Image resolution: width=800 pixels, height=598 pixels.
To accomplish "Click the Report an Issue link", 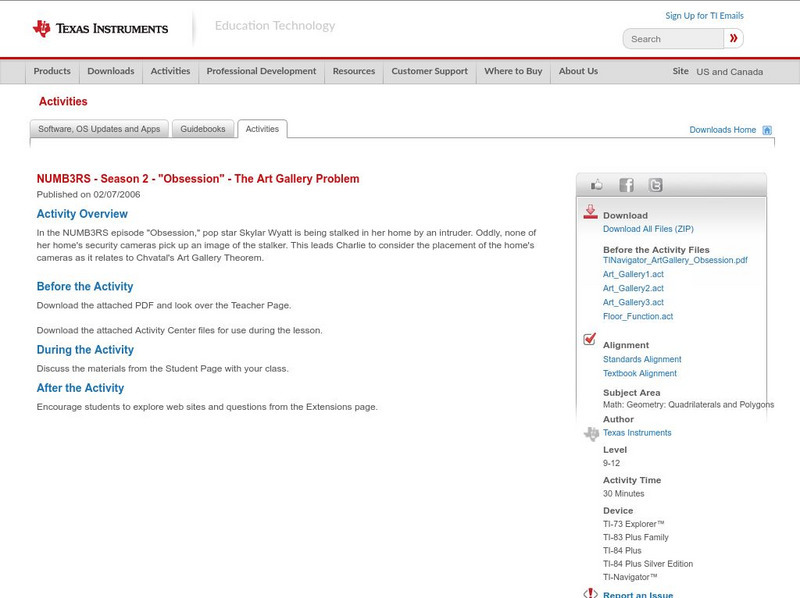I will [x=638, y=594].
